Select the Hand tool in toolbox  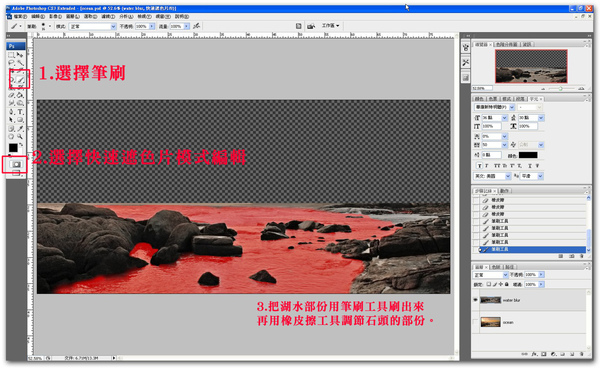pos(11,137)
